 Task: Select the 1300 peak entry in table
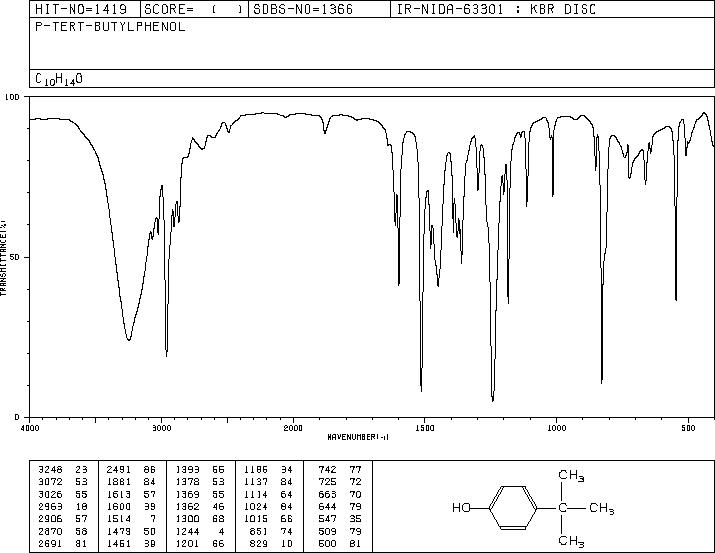pos(200,519)
